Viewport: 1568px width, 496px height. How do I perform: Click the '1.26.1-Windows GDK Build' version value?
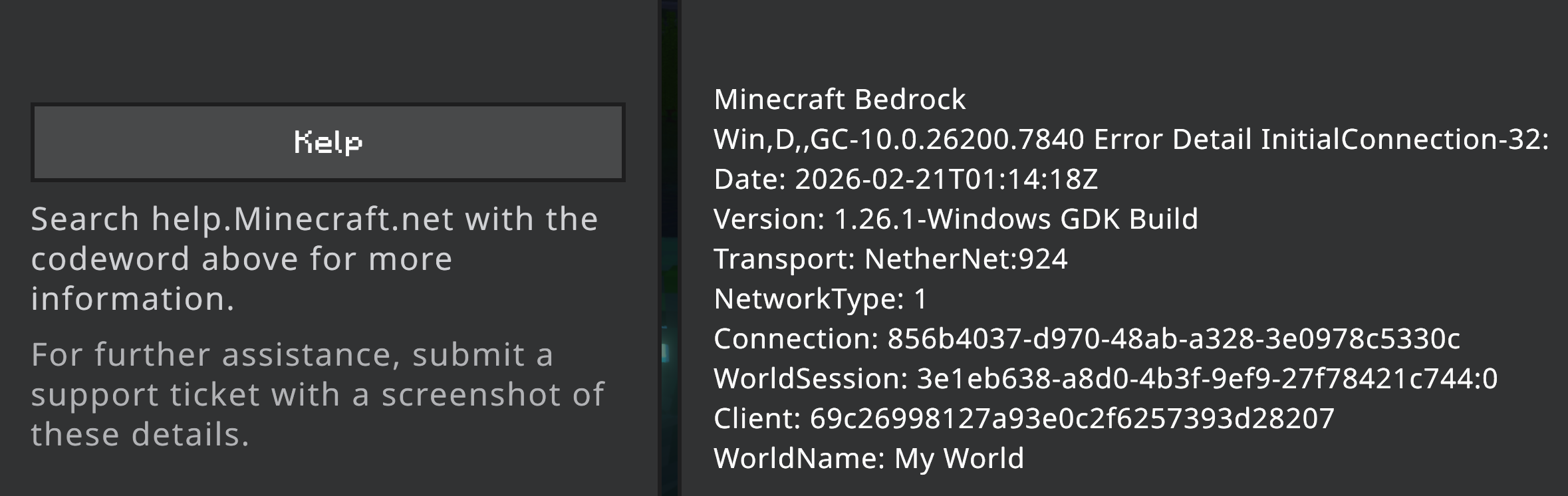1015,219
